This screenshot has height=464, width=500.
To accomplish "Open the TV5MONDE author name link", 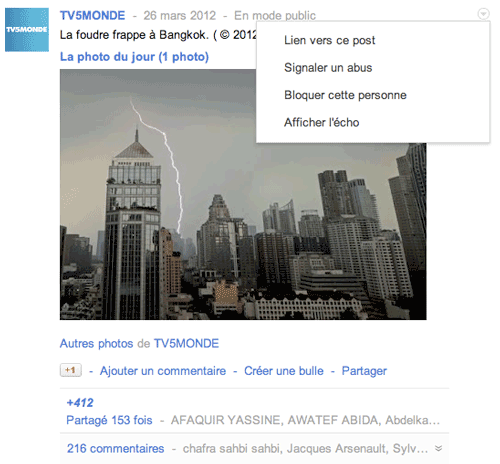I will [93, 15].
